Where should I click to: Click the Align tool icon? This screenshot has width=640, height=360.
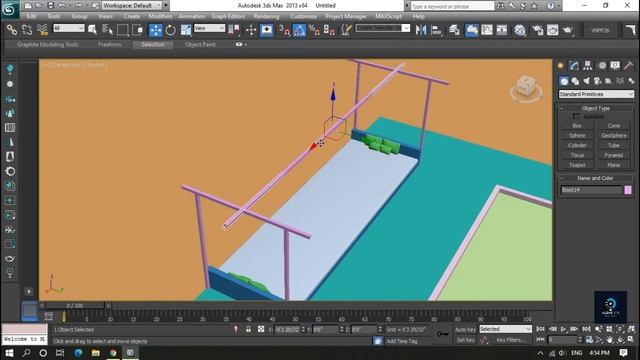click(436, 30)
